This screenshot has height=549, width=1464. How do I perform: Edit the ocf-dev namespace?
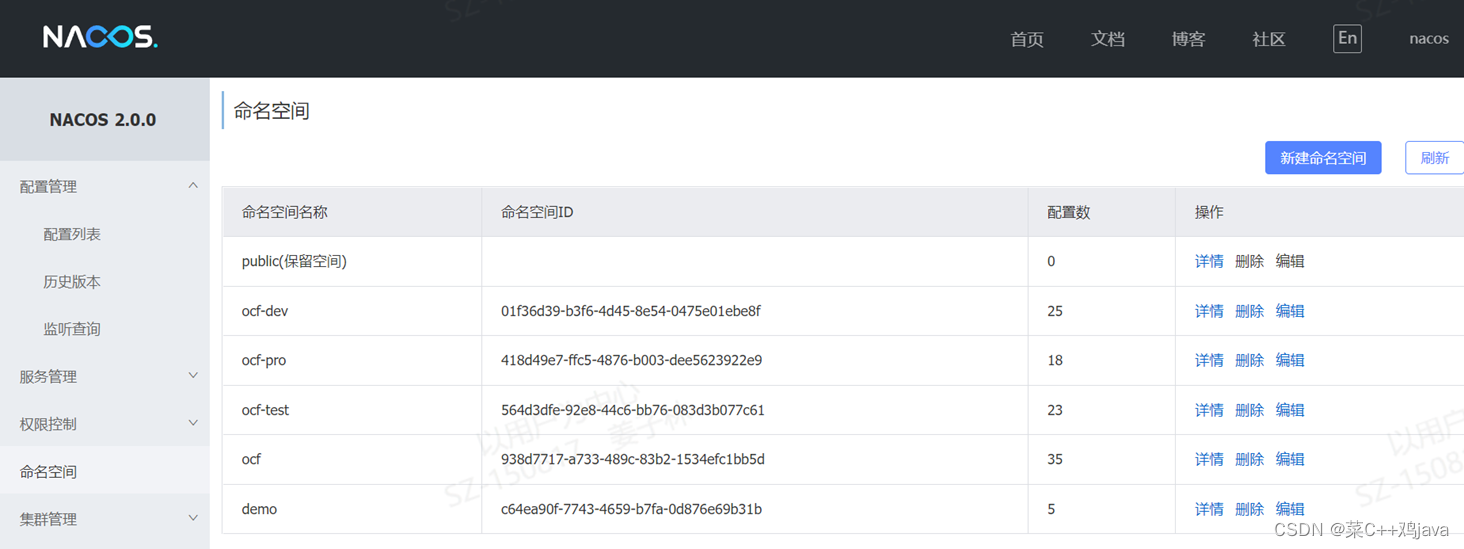tap(1290, 311)
